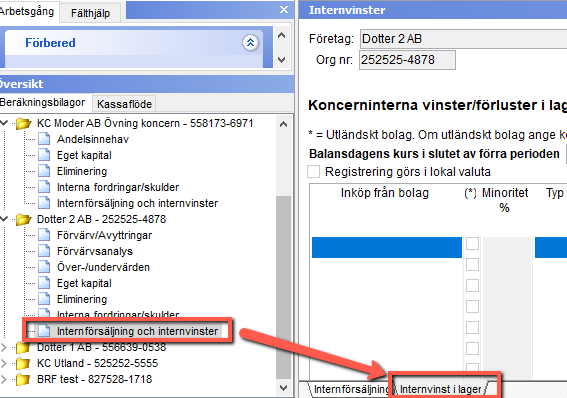567x398 pixels.
Task: Click the tree view scrollbar down arrow
Action: point(284,388)
